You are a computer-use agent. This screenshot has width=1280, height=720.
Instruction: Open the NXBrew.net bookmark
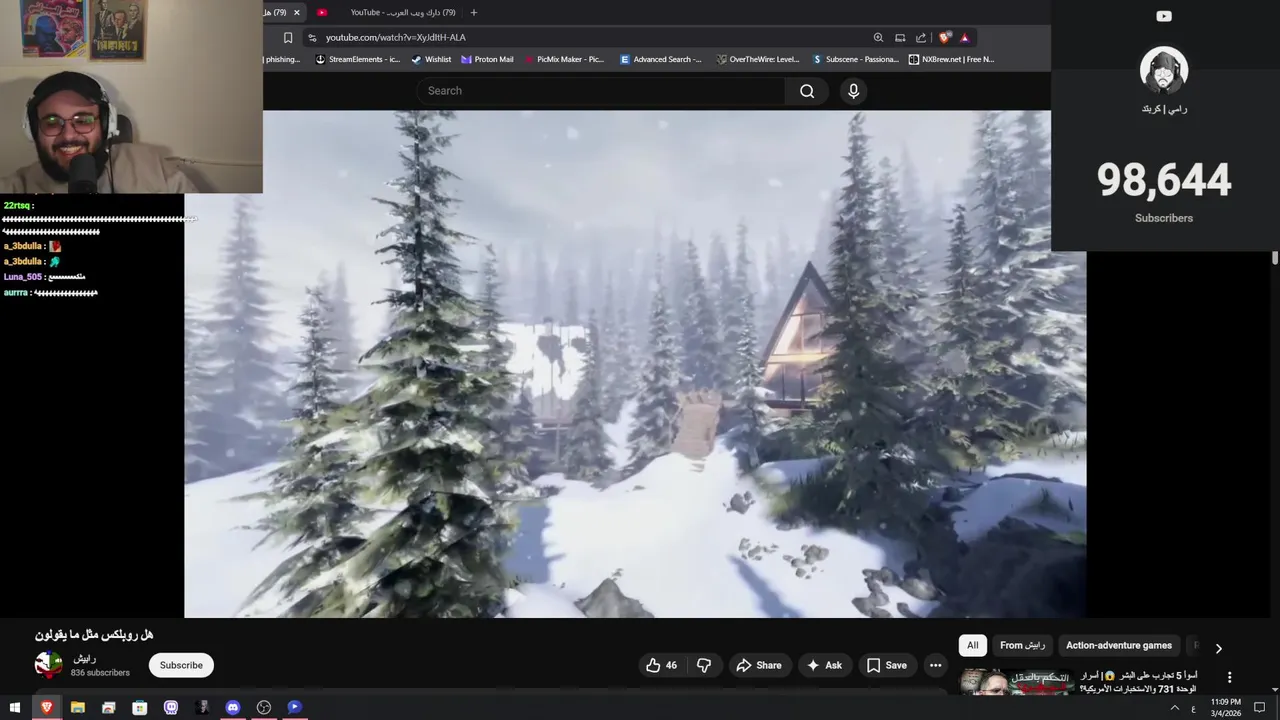pyautogui.click(x=951, y=59)
